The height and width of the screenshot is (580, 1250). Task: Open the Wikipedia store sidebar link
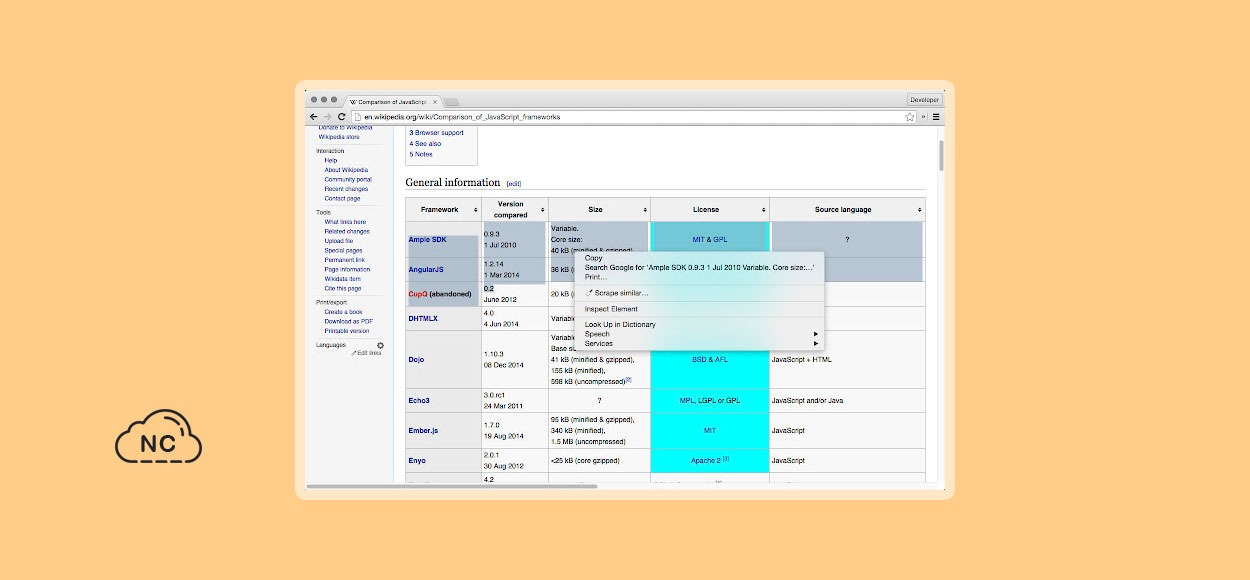[x=339, y=137]
